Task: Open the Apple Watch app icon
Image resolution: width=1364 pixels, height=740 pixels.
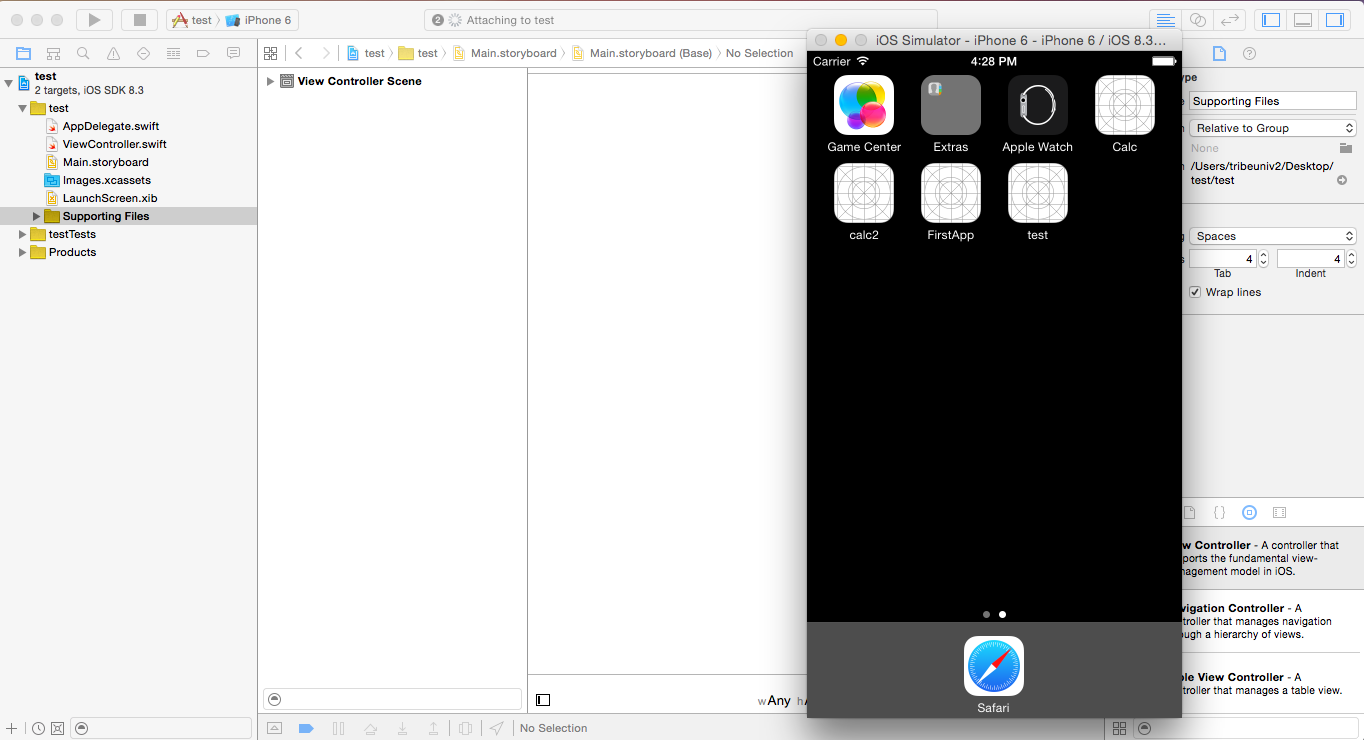Action: tap(1037, 105)
